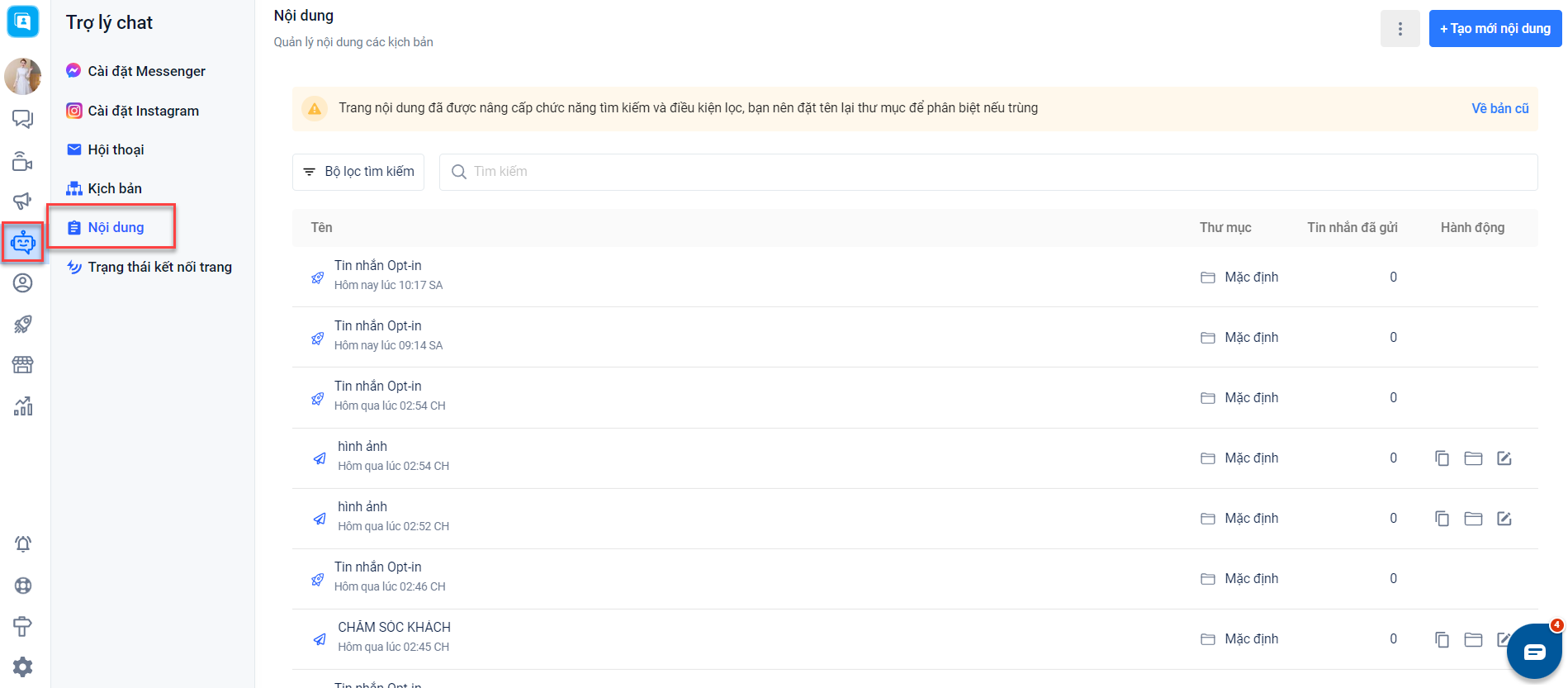This screenshot has width=1568, height=688.
Task: Edit the hình ảnh 02:52 CH content
Action: pyautogui.click(x=1504, y=519)
